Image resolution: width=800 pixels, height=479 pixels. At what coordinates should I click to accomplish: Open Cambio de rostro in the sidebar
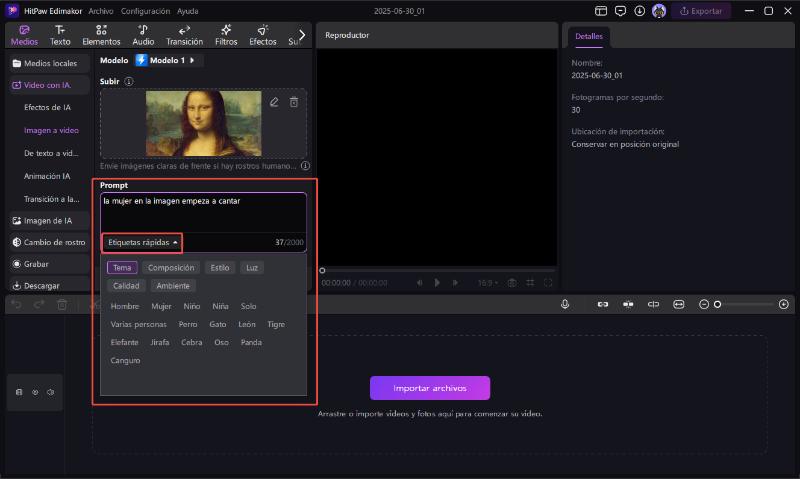coord(49,242)
